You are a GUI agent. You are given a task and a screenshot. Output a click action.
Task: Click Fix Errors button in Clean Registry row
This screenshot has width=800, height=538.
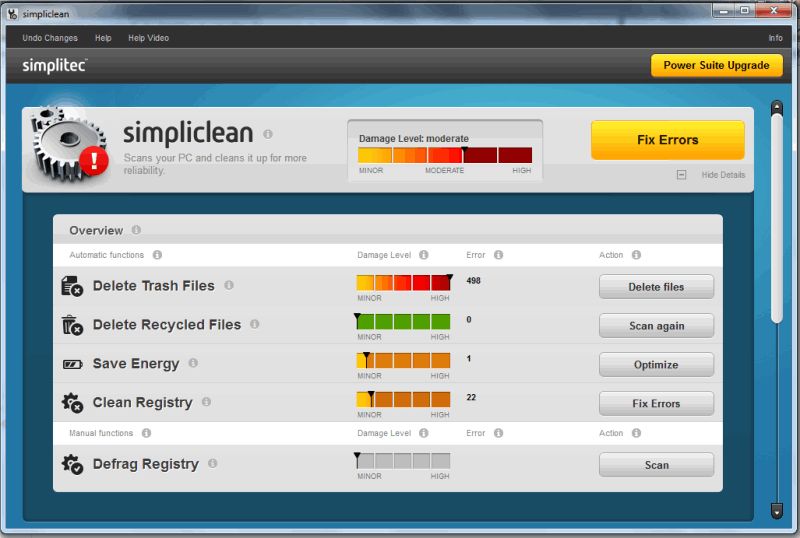pos(656,403)
